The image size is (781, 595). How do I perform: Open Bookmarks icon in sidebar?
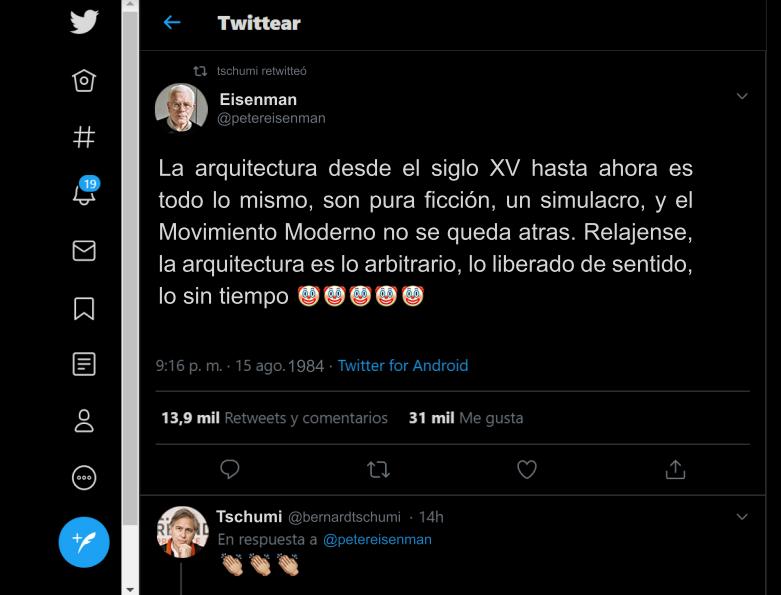point(84,308)
